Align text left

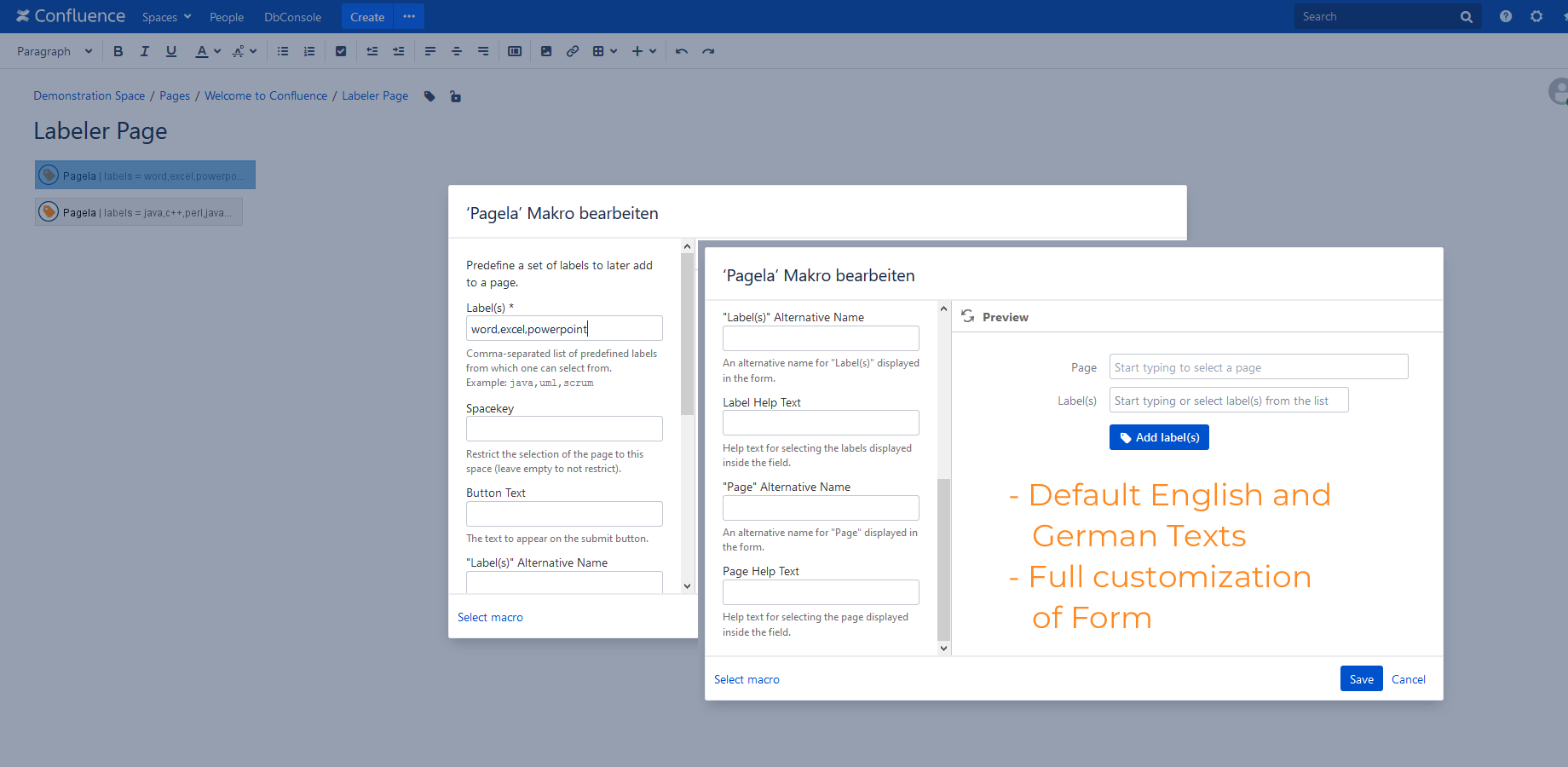(430, 51)
